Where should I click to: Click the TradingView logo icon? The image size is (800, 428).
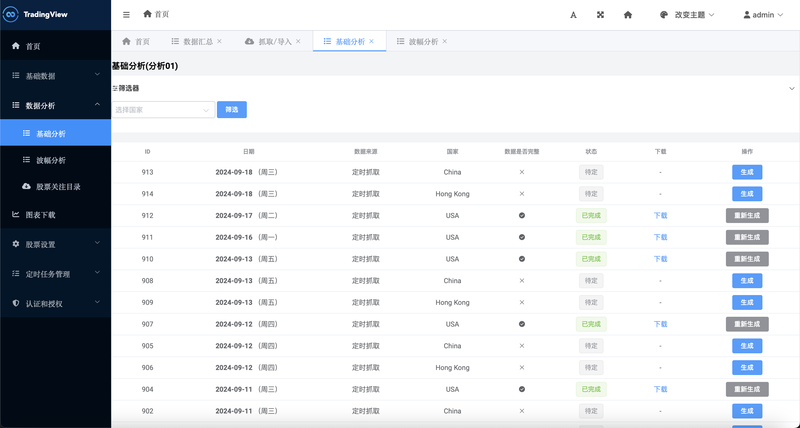tap(10, 15)
